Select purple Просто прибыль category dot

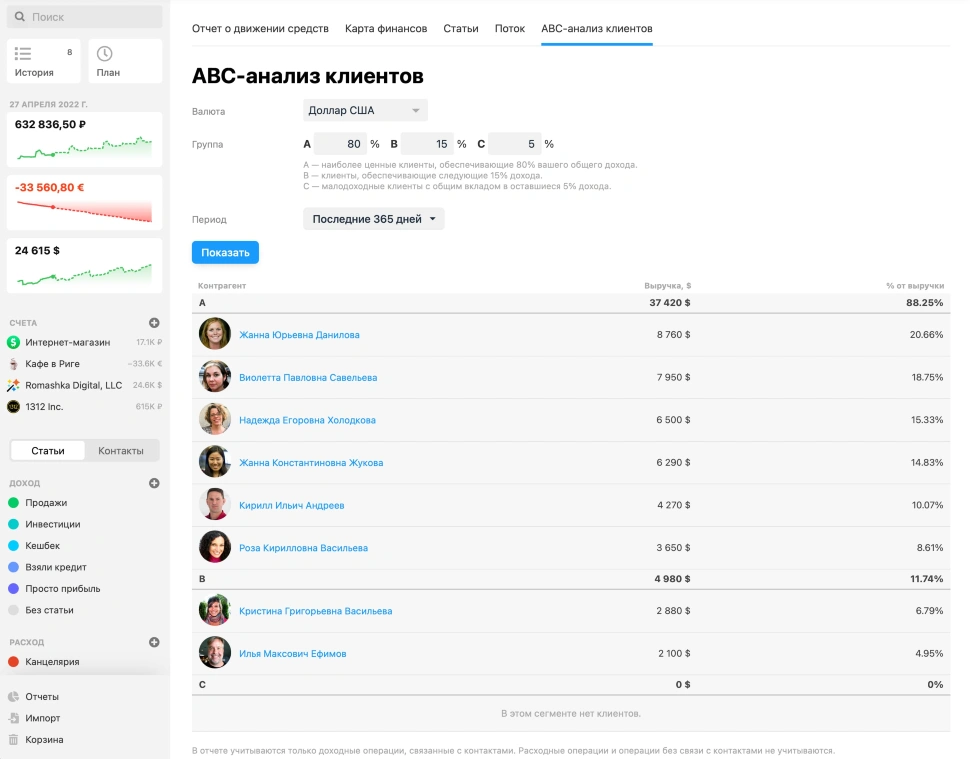(14, 588)
